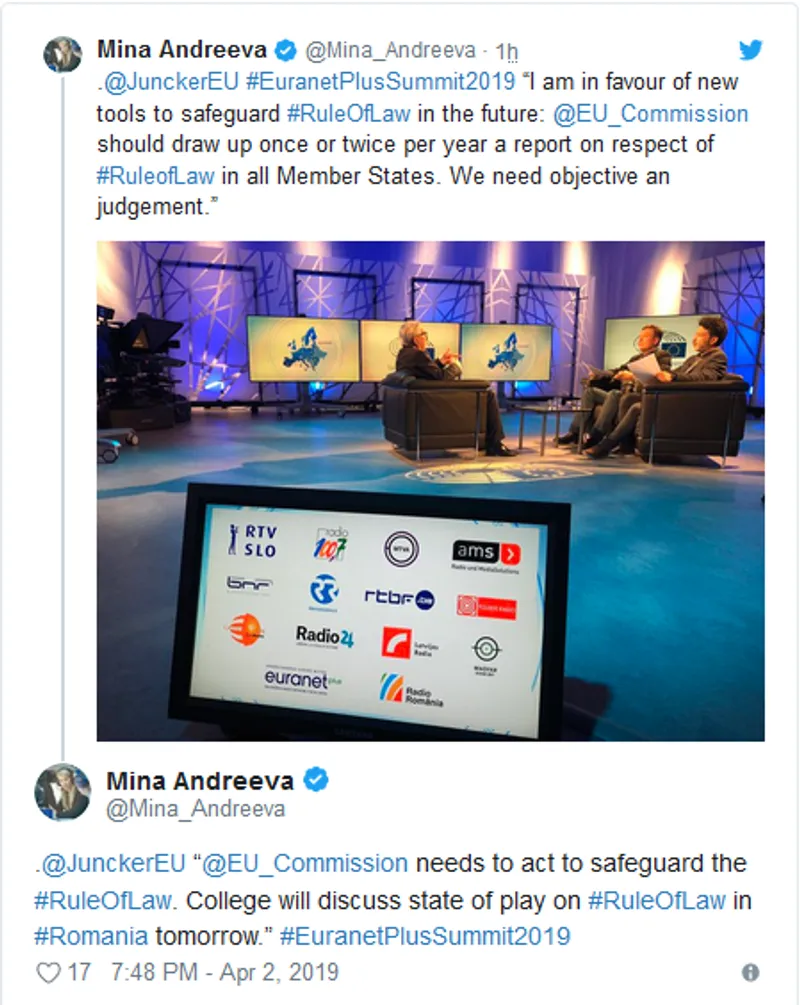Click verified badge beside top tweet name
The height and width of the screenshot is (1005, 800).
click(285, 50)
